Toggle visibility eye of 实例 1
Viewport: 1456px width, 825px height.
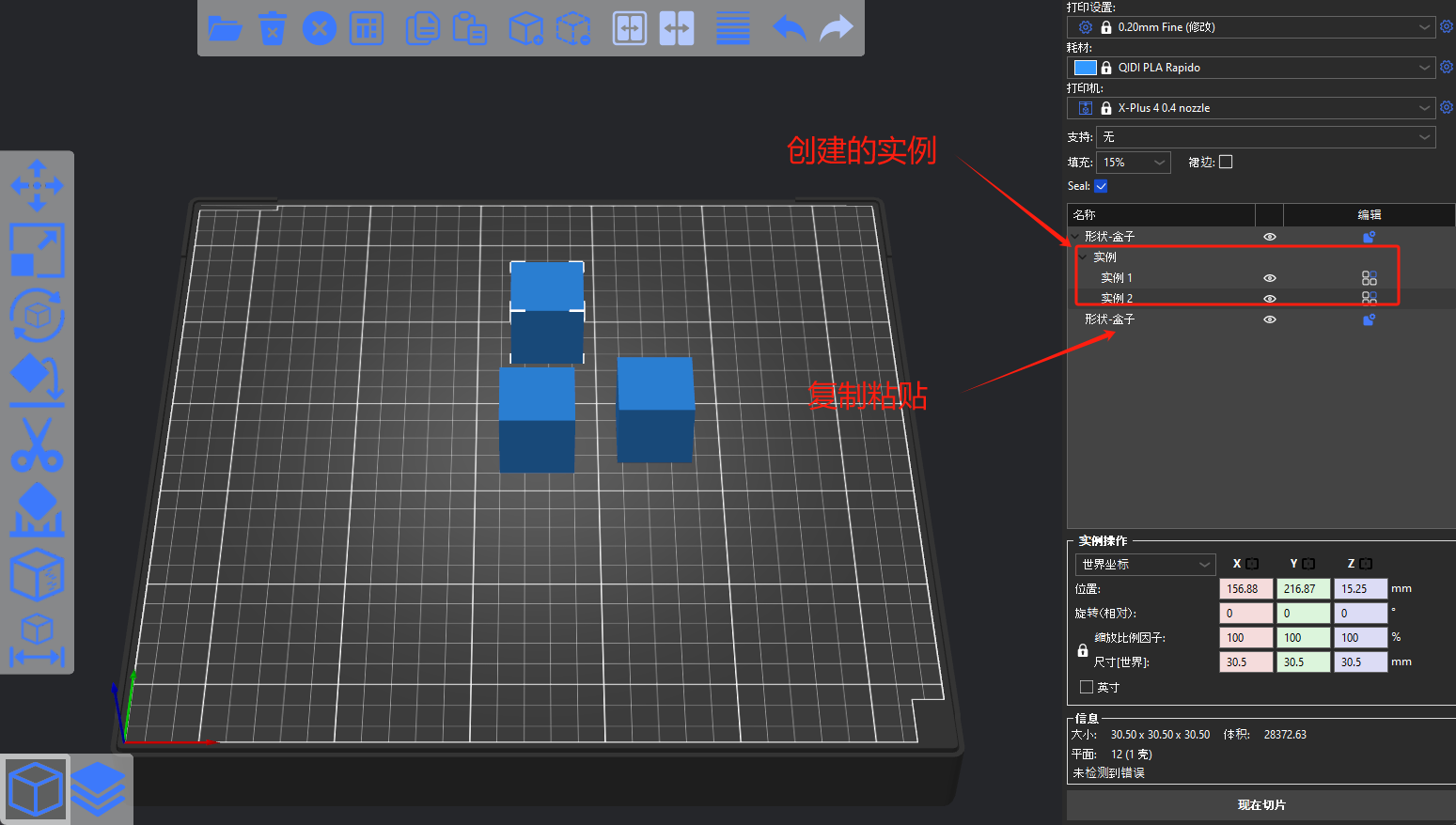(x=1270, y=278)
